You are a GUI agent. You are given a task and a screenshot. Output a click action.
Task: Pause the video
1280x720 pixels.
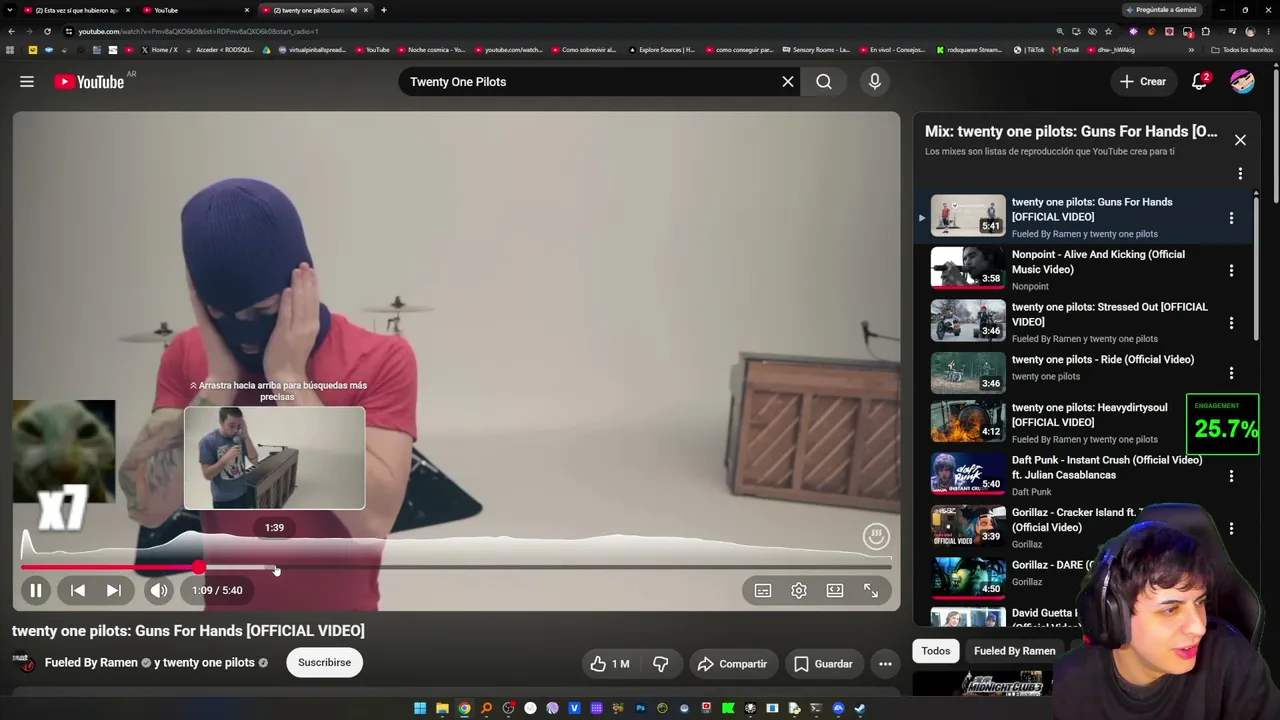35,590
